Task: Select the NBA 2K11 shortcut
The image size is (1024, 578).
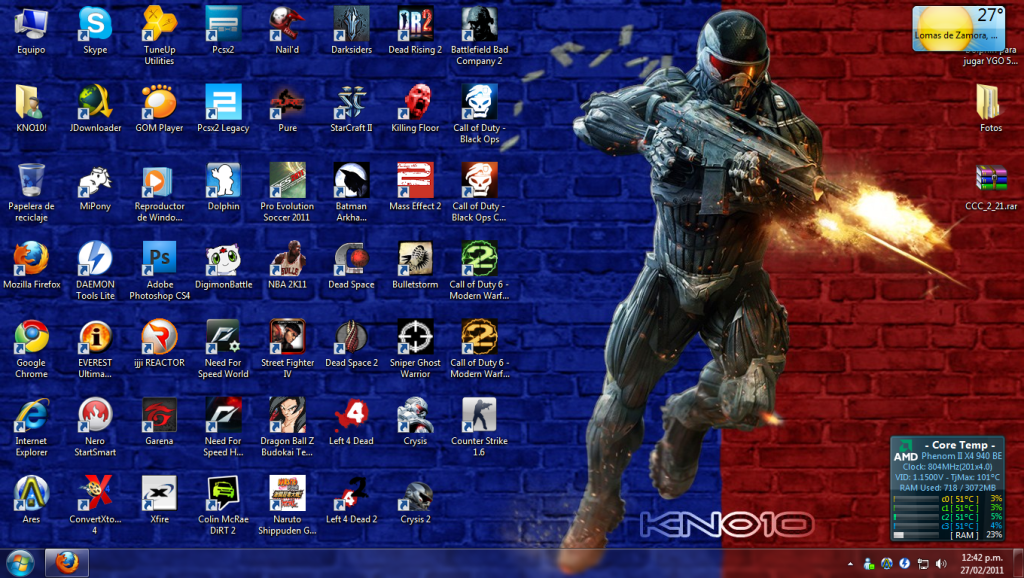Action: pyautogui.click(x=287, y=266)
